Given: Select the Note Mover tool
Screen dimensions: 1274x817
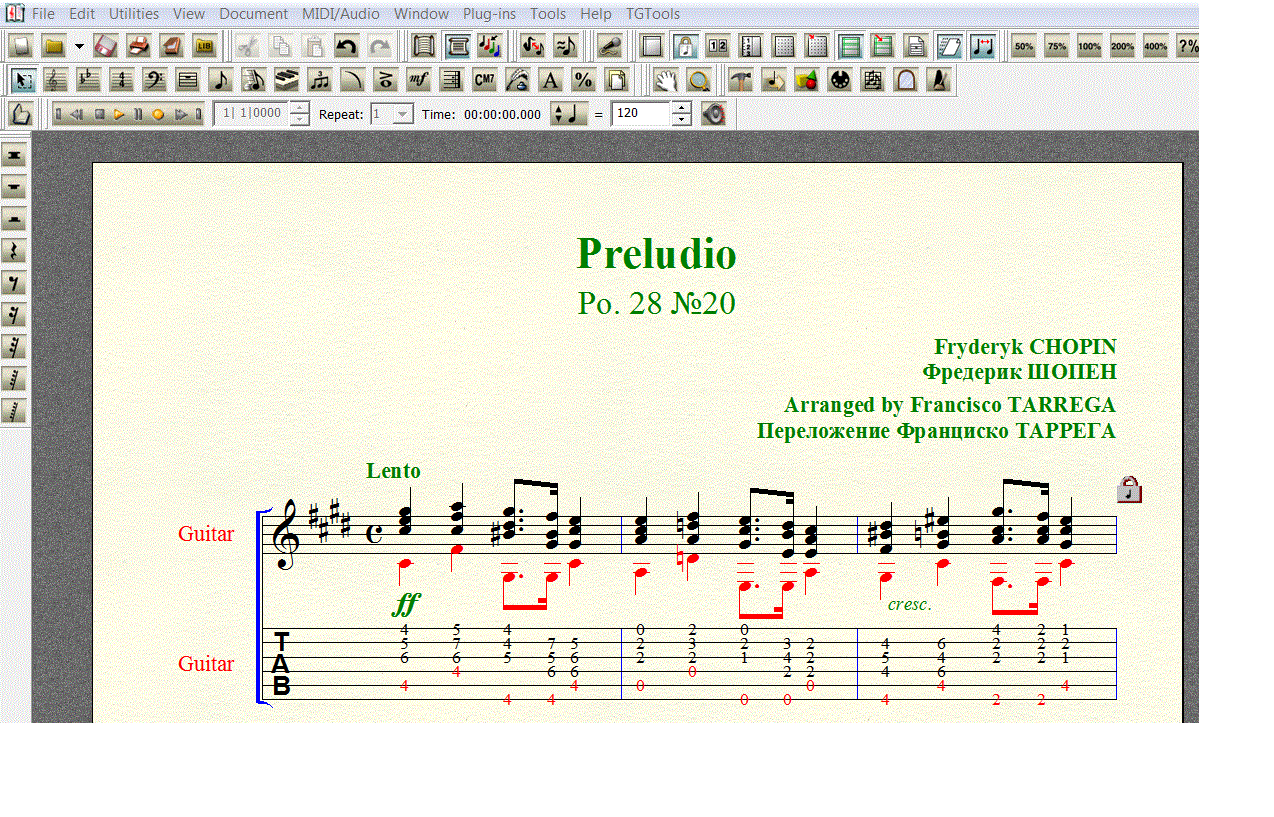Looking at the screenshot, I should pyautogui.click(x=773, y=80).
